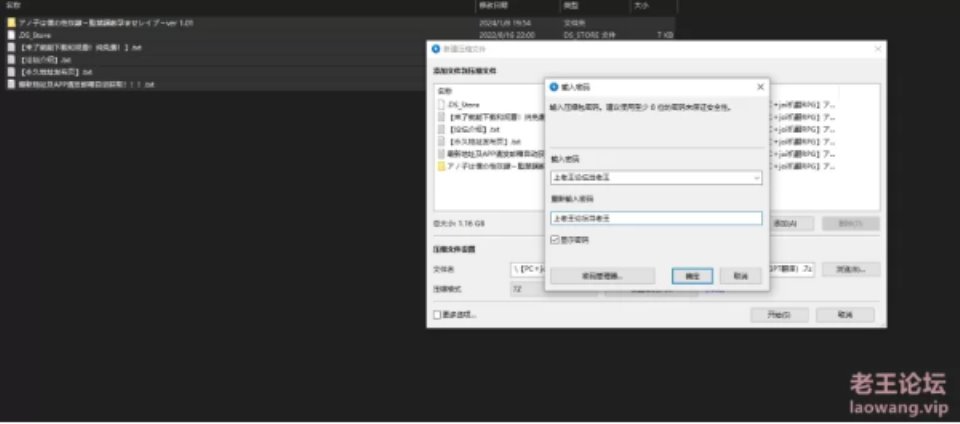Click the password dialog's blue title icon

pyautogui.click(x=554, y=87)
